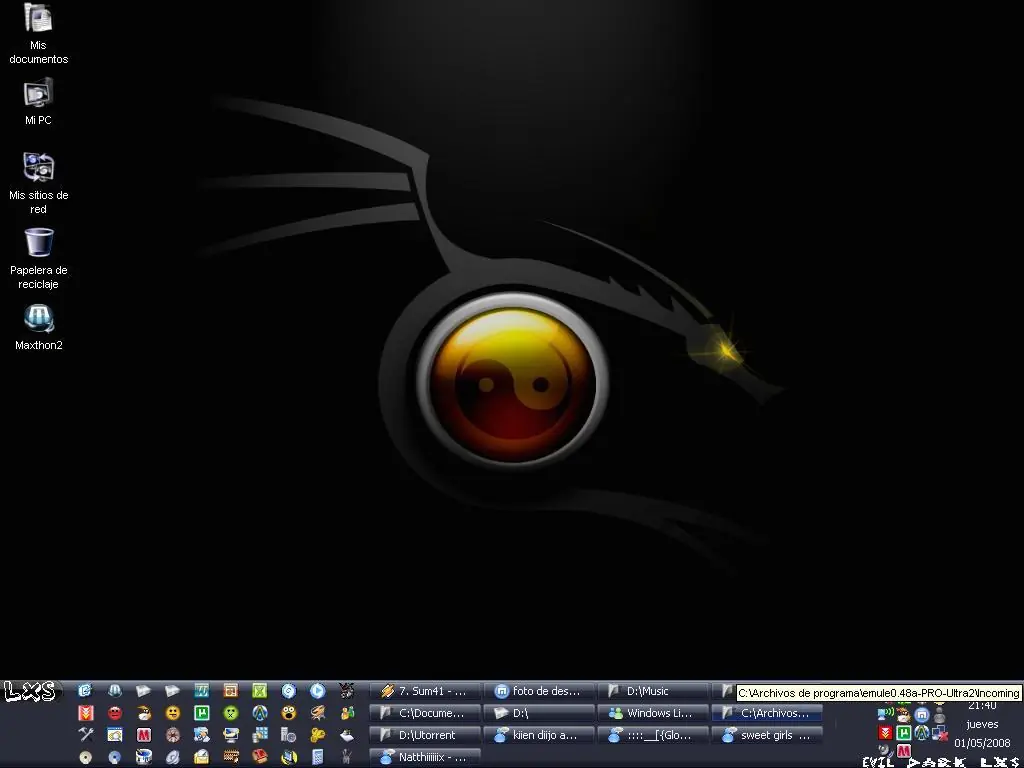Click the date 01/05/2008 in tray
The image size is (1024, 768).
point(982,743)
